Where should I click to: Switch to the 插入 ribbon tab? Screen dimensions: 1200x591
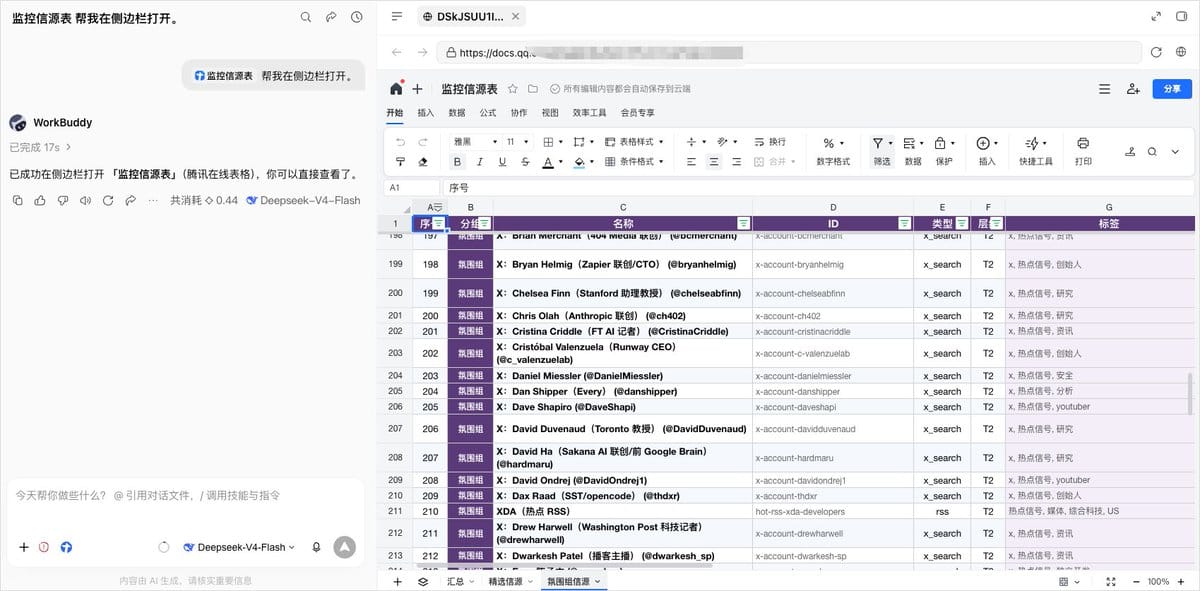point(426,113)
